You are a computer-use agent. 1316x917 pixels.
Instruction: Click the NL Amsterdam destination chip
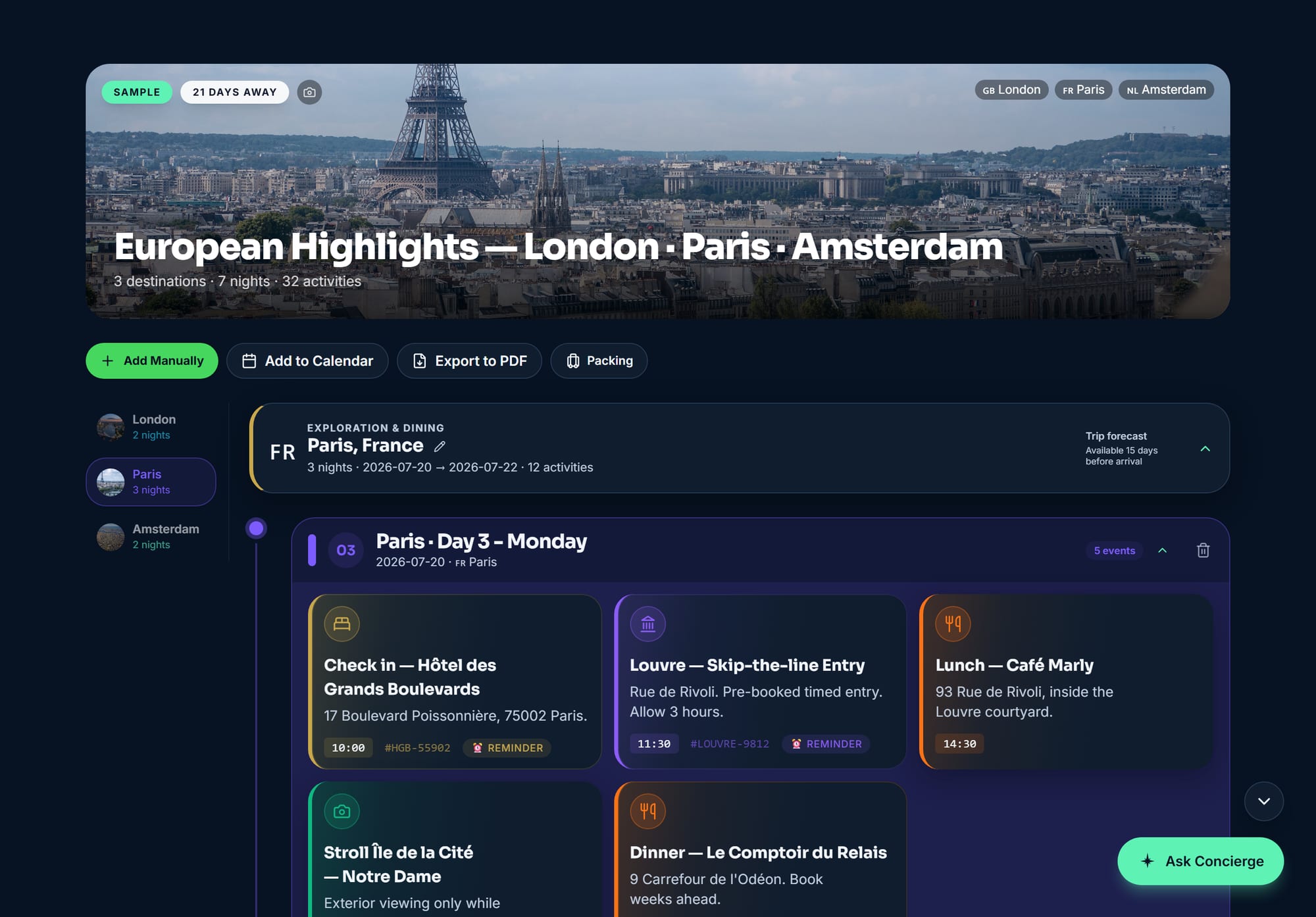[1166, 90]
